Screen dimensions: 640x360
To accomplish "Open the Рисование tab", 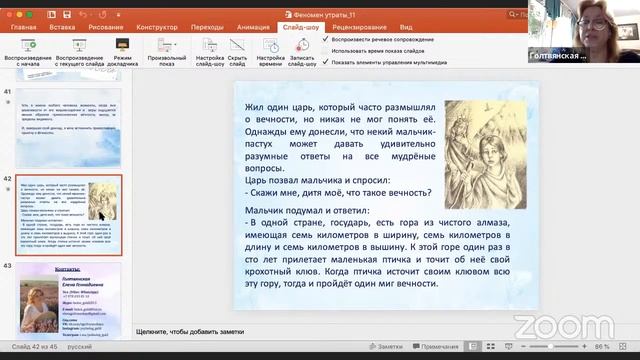I will [106, 27].
